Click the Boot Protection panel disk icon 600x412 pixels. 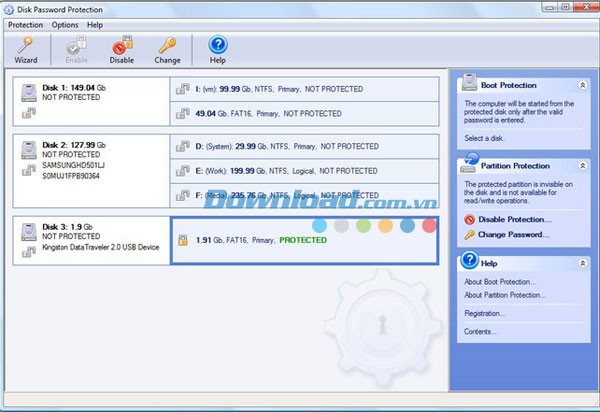click(x=469, y=82)
